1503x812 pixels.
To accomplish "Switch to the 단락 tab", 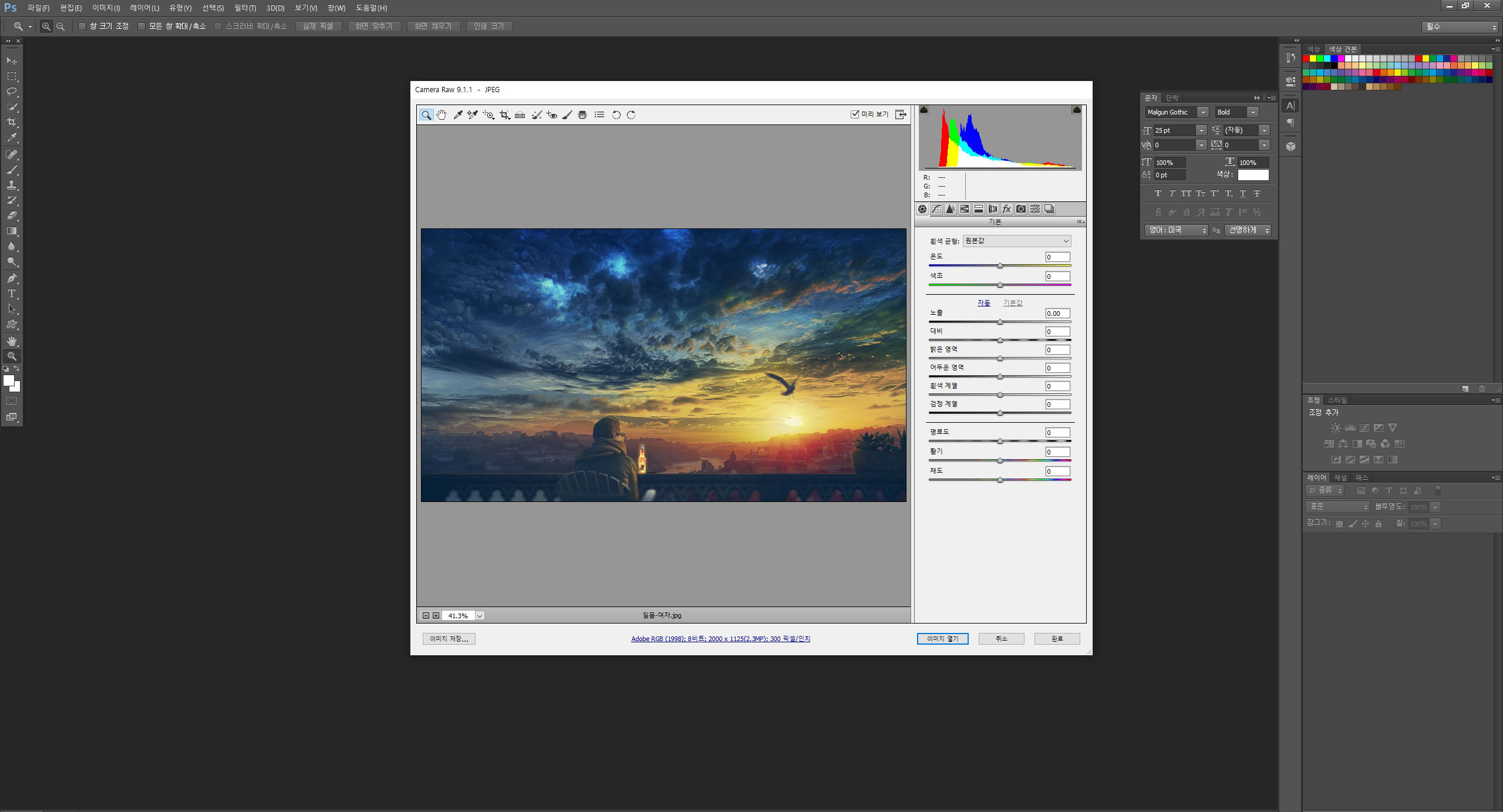I will (x=1172, y=98).
